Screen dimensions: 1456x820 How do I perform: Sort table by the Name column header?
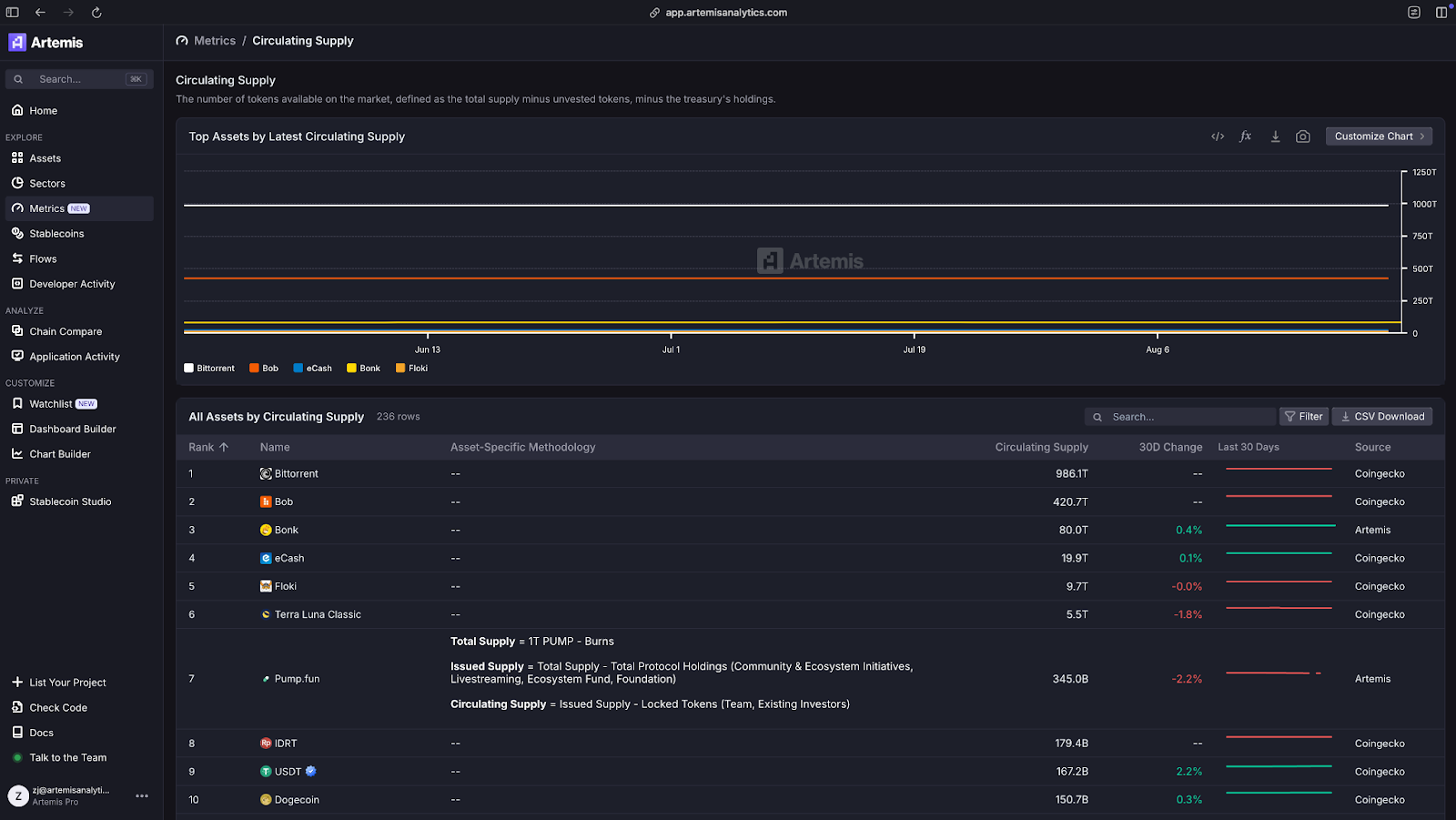tap(275, 447)
